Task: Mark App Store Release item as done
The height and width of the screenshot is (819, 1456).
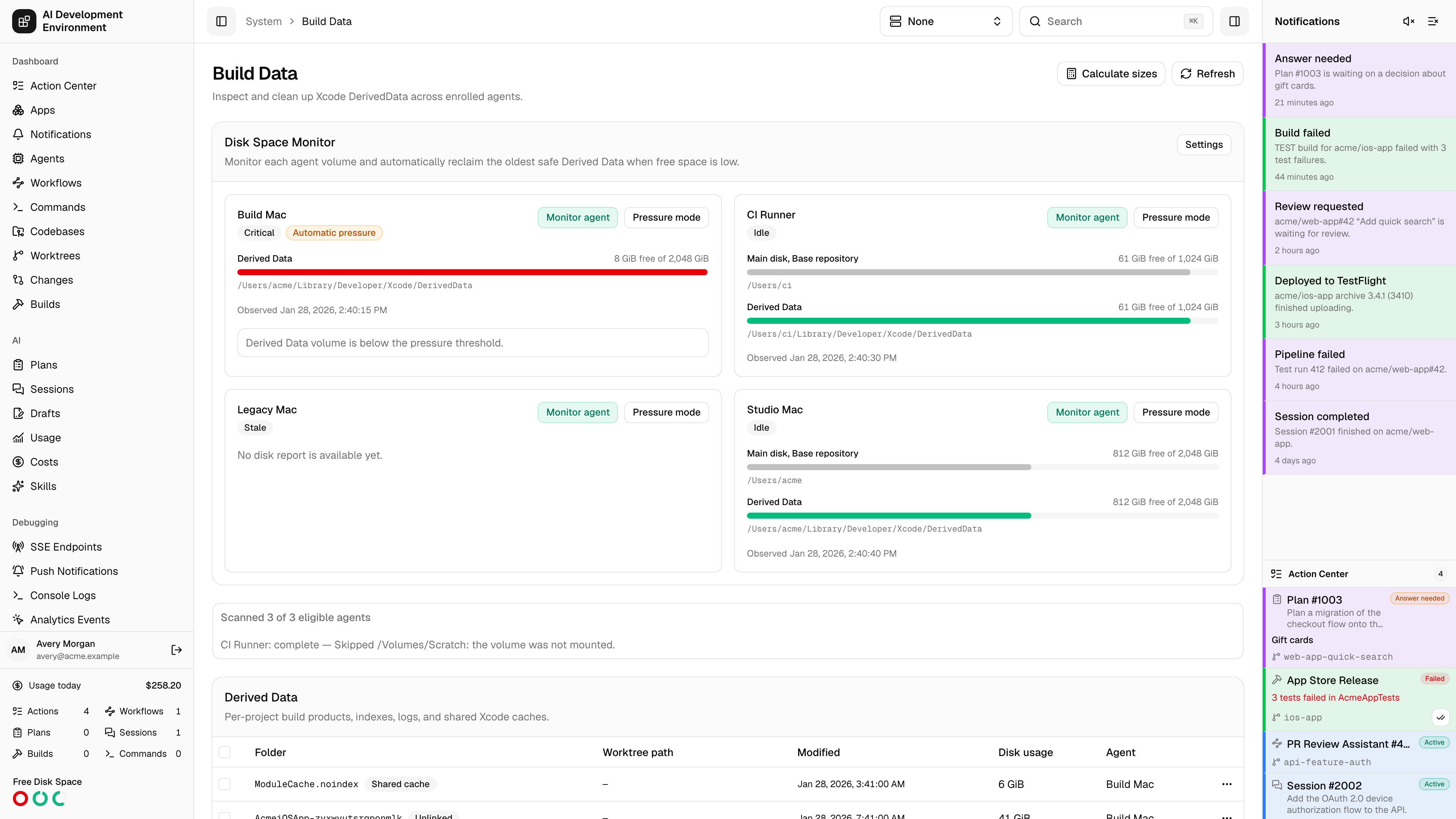Action: coord(1441,717)
